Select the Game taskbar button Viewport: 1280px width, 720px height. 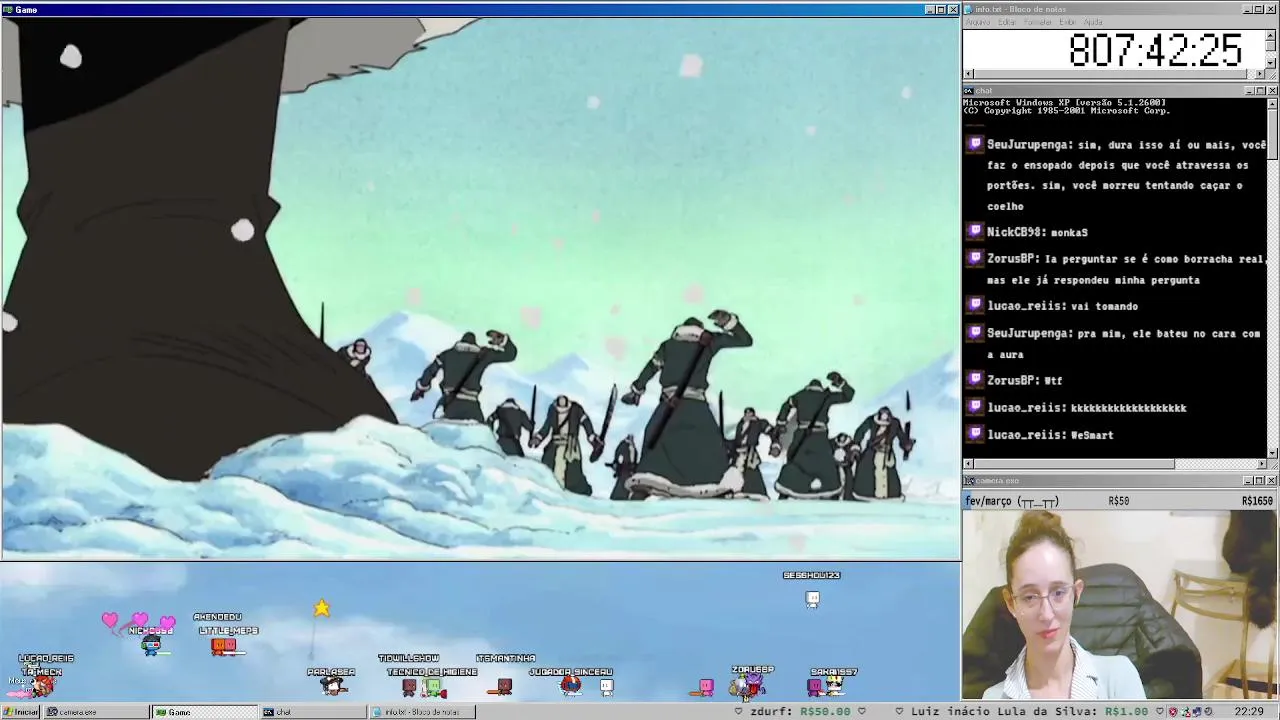tap(204, 712)
